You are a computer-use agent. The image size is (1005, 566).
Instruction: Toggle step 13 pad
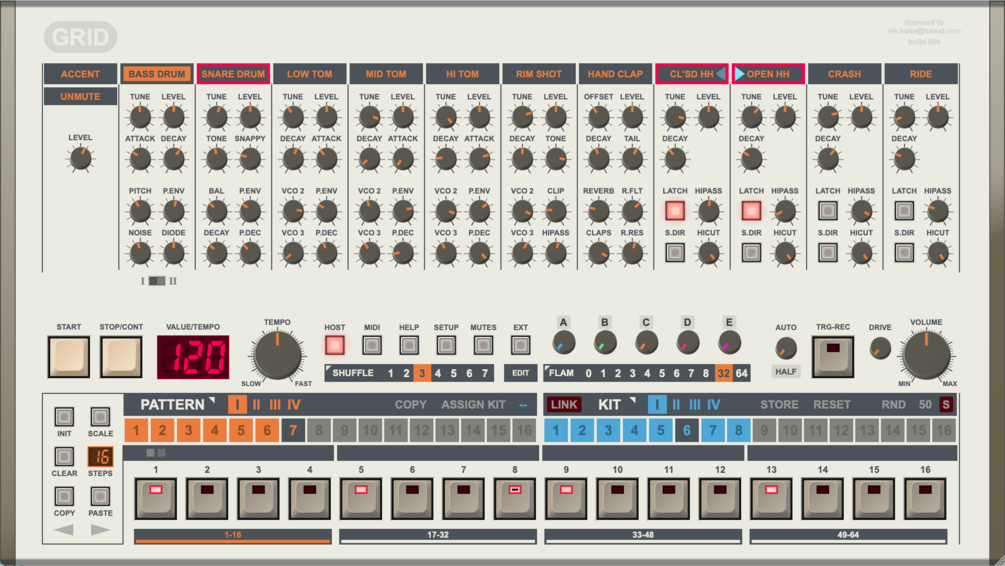click(x=771, y=498)
